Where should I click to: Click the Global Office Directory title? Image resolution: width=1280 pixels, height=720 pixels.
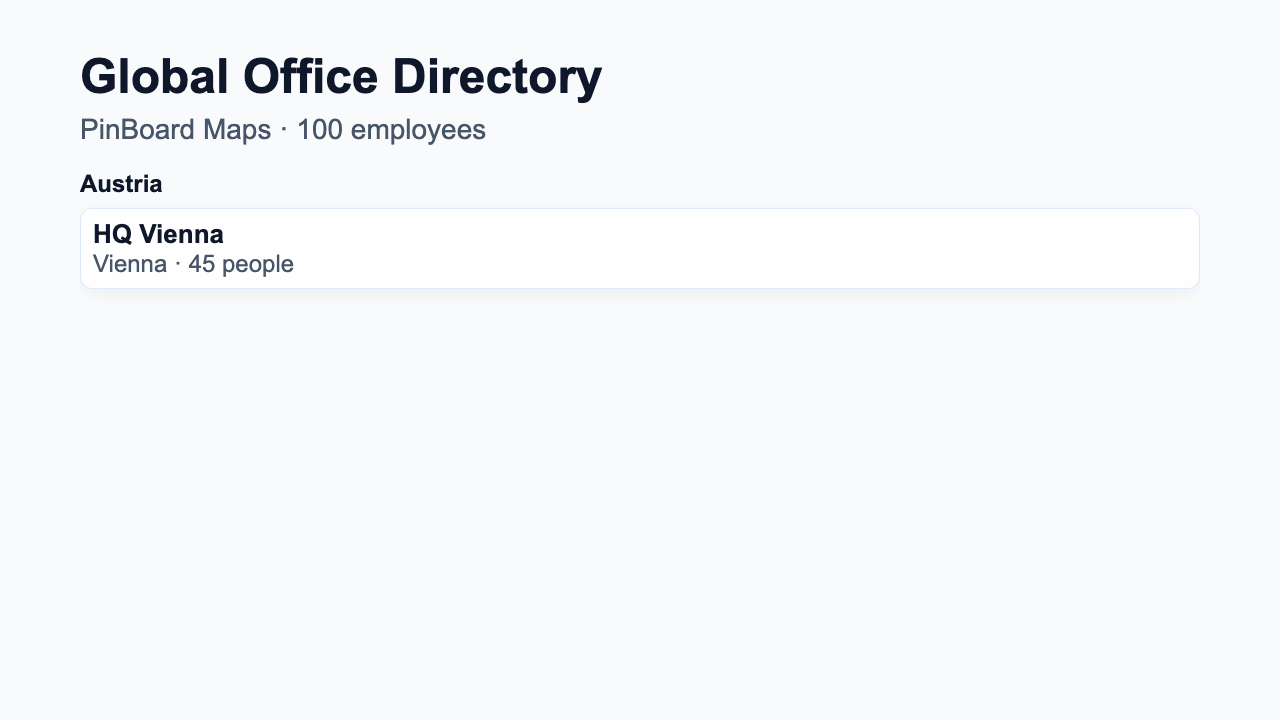pos(341,75)
